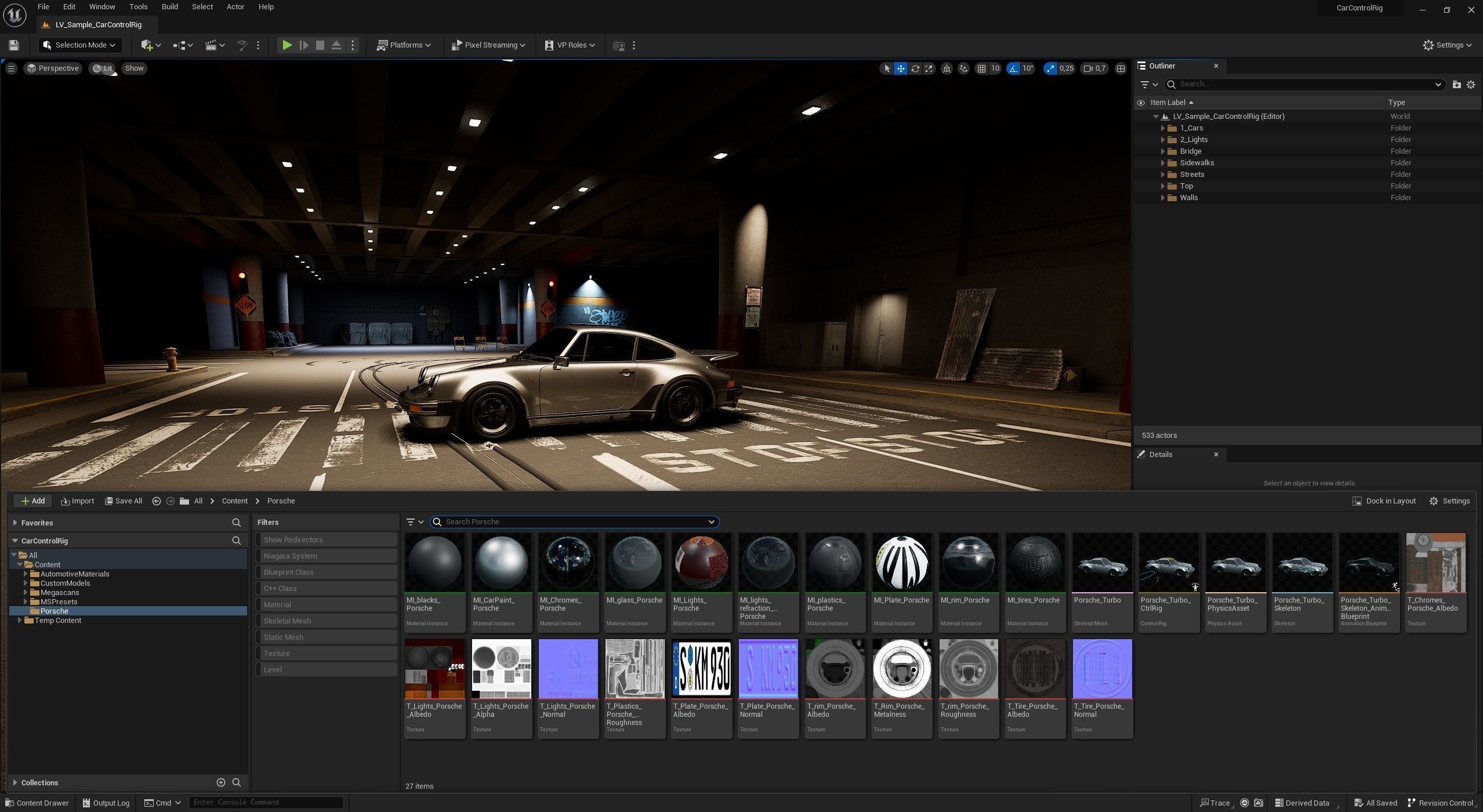Image resolution: width=1483 pixels, height=812 pixels.
Task: Open the Lit view mode menu
Action: click(102, 68)
